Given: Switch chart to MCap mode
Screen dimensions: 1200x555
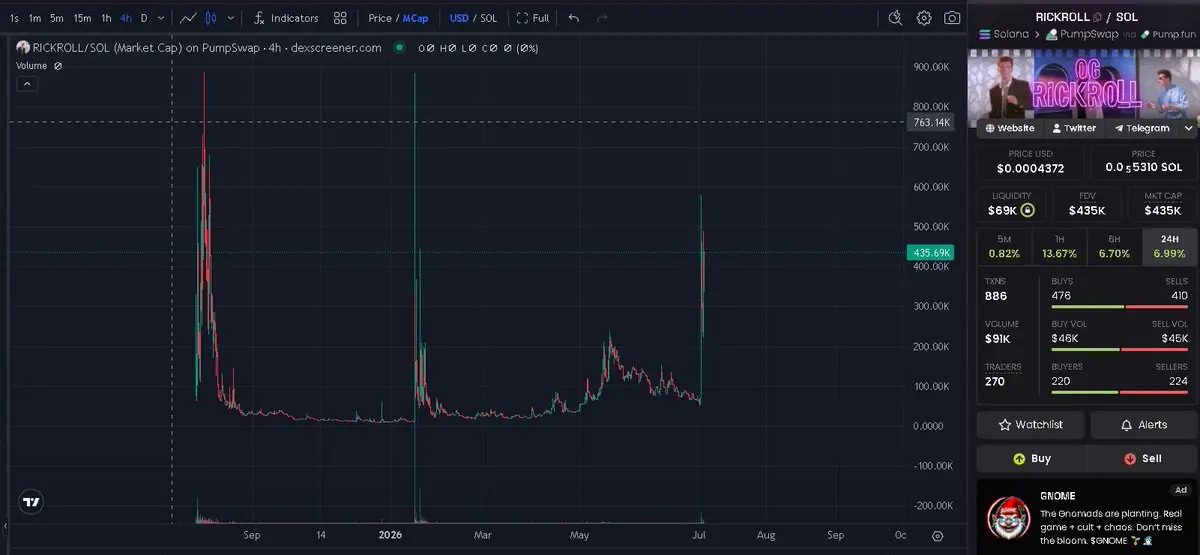Looking at the screenshot, I should point(416,18).
